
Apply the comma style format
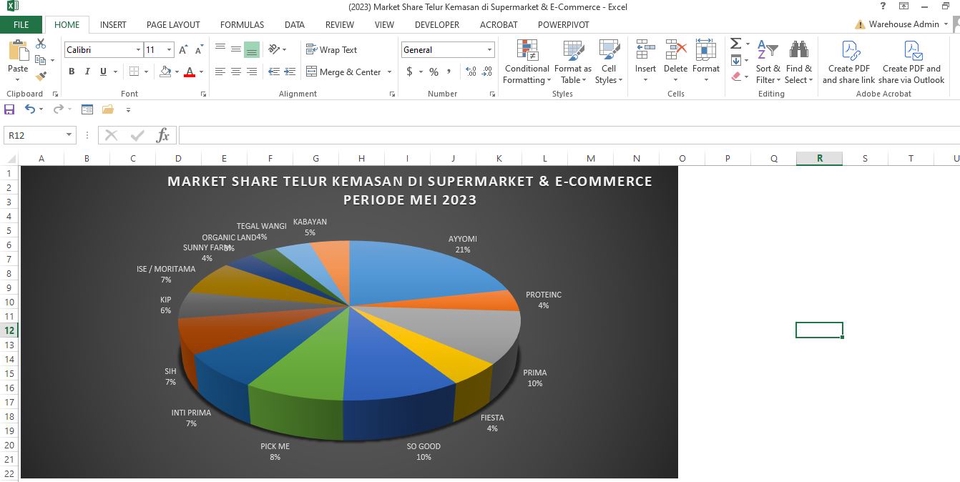click(x=449, y=72)
